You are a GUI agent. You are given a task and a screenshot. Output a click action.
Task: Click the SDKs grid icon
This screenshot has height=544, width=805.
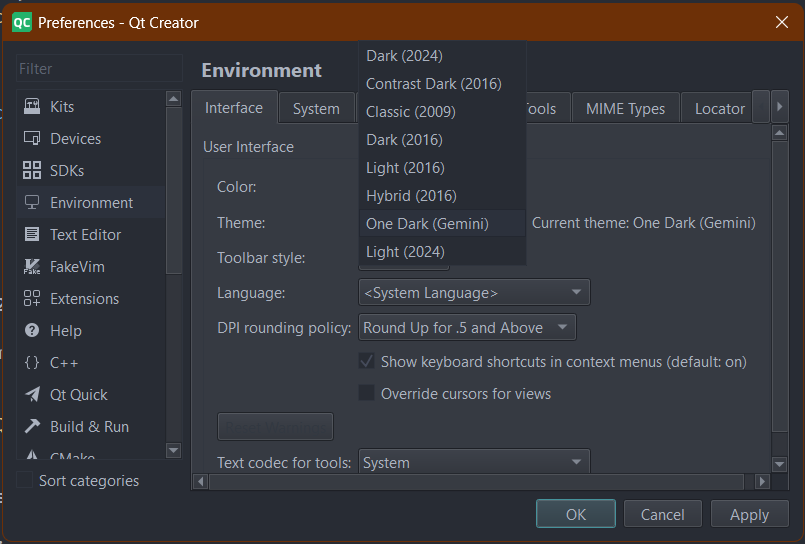pos(32,170)
